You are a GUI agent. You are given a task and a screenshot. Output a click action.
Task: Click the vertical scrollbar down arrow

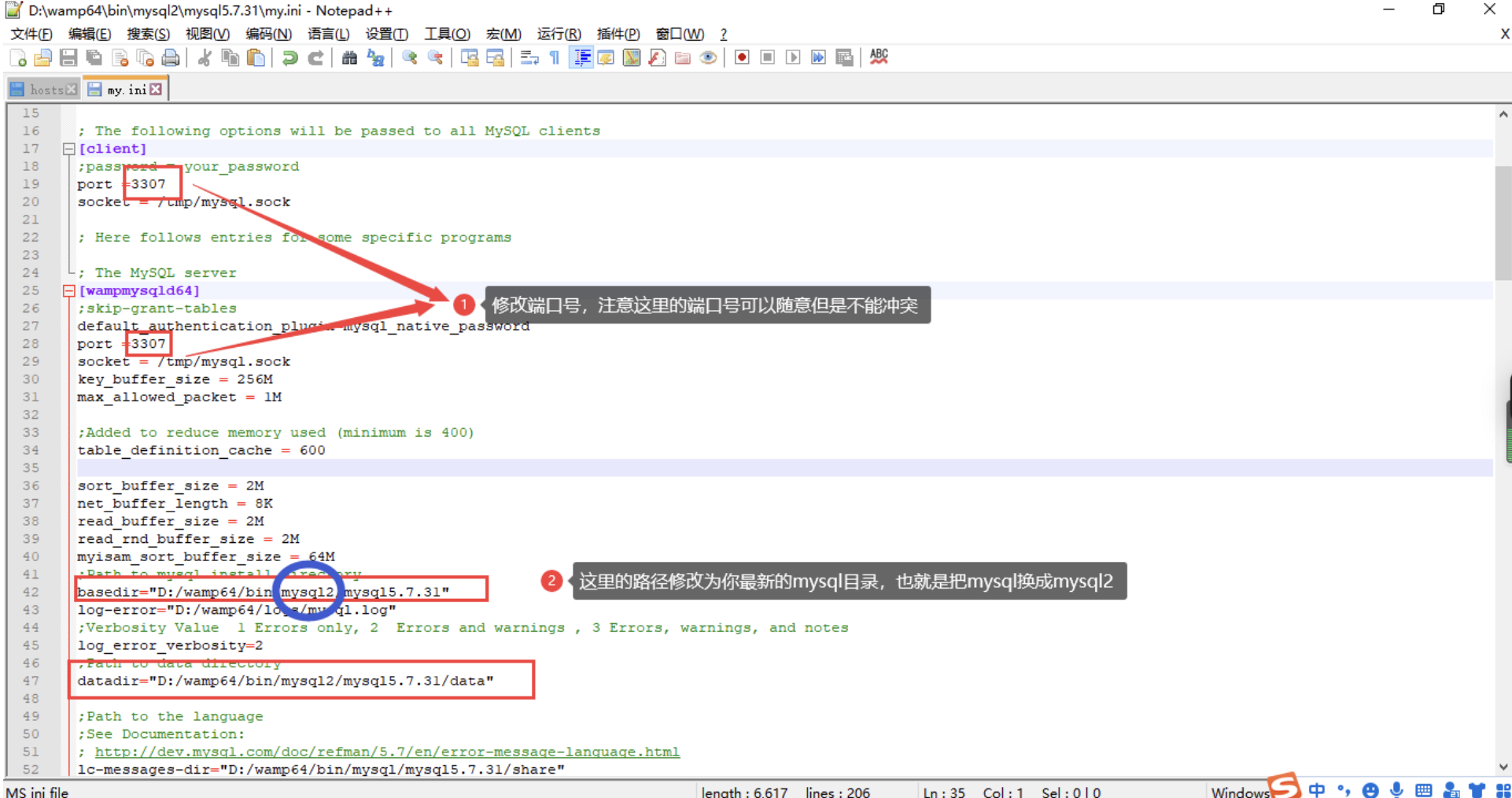(1503, 767)
